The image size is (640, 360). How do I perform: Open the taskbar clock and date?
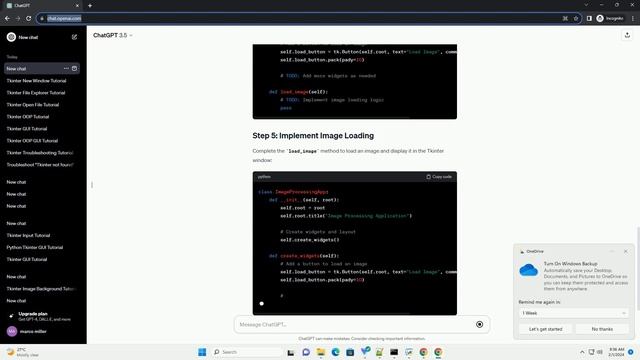pyautogui.click(x=616, y=352)
